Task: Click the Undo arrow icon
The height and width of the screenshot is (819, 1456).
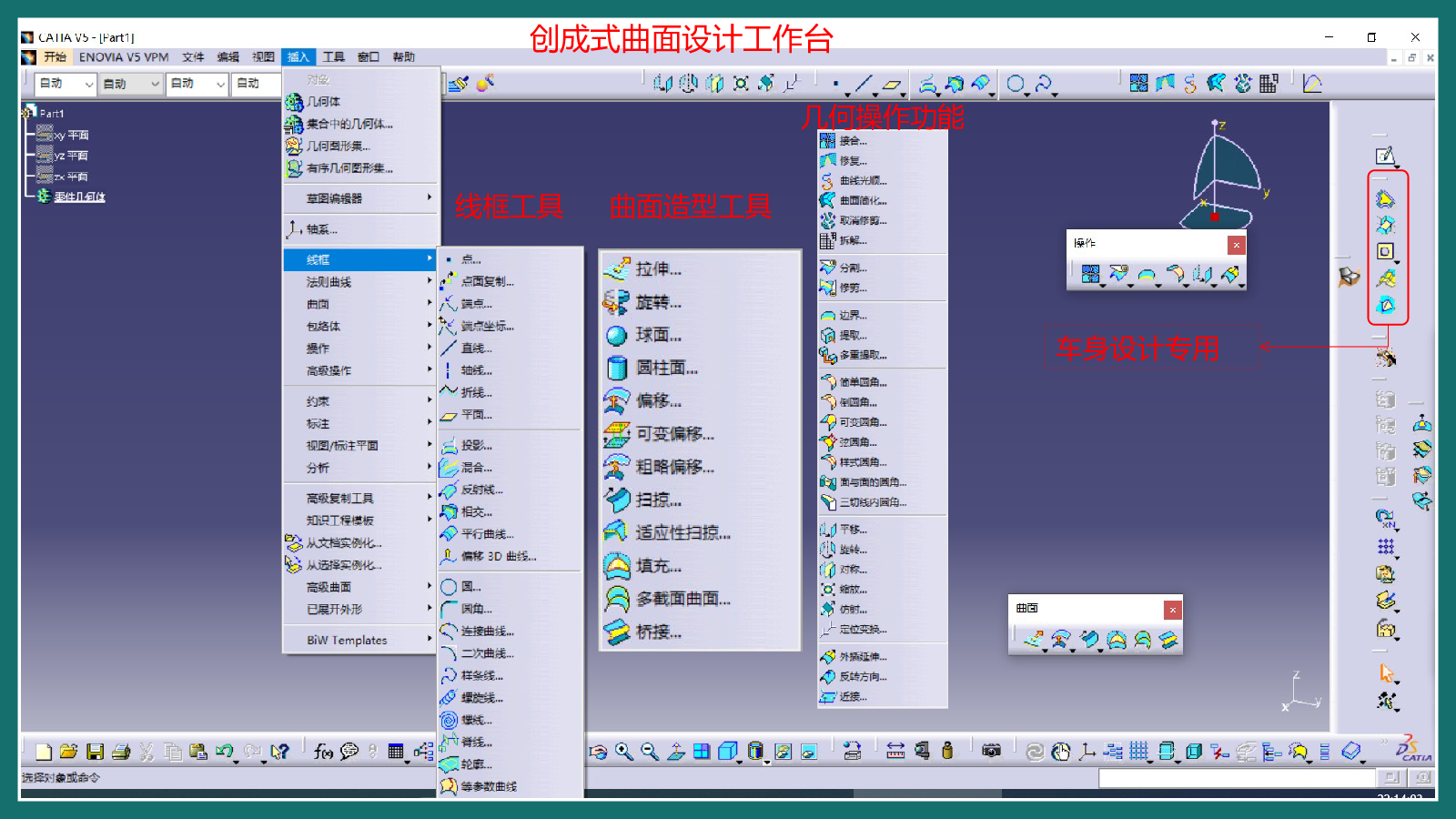Action: coord(224,752)
